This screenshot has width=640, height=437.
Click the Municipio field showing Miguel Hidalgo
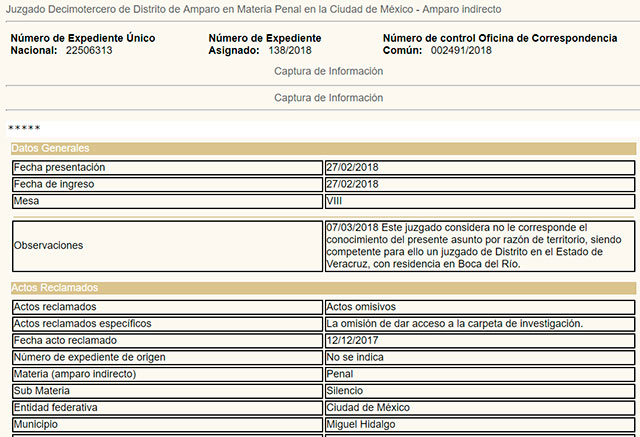(x=479, y=425)
